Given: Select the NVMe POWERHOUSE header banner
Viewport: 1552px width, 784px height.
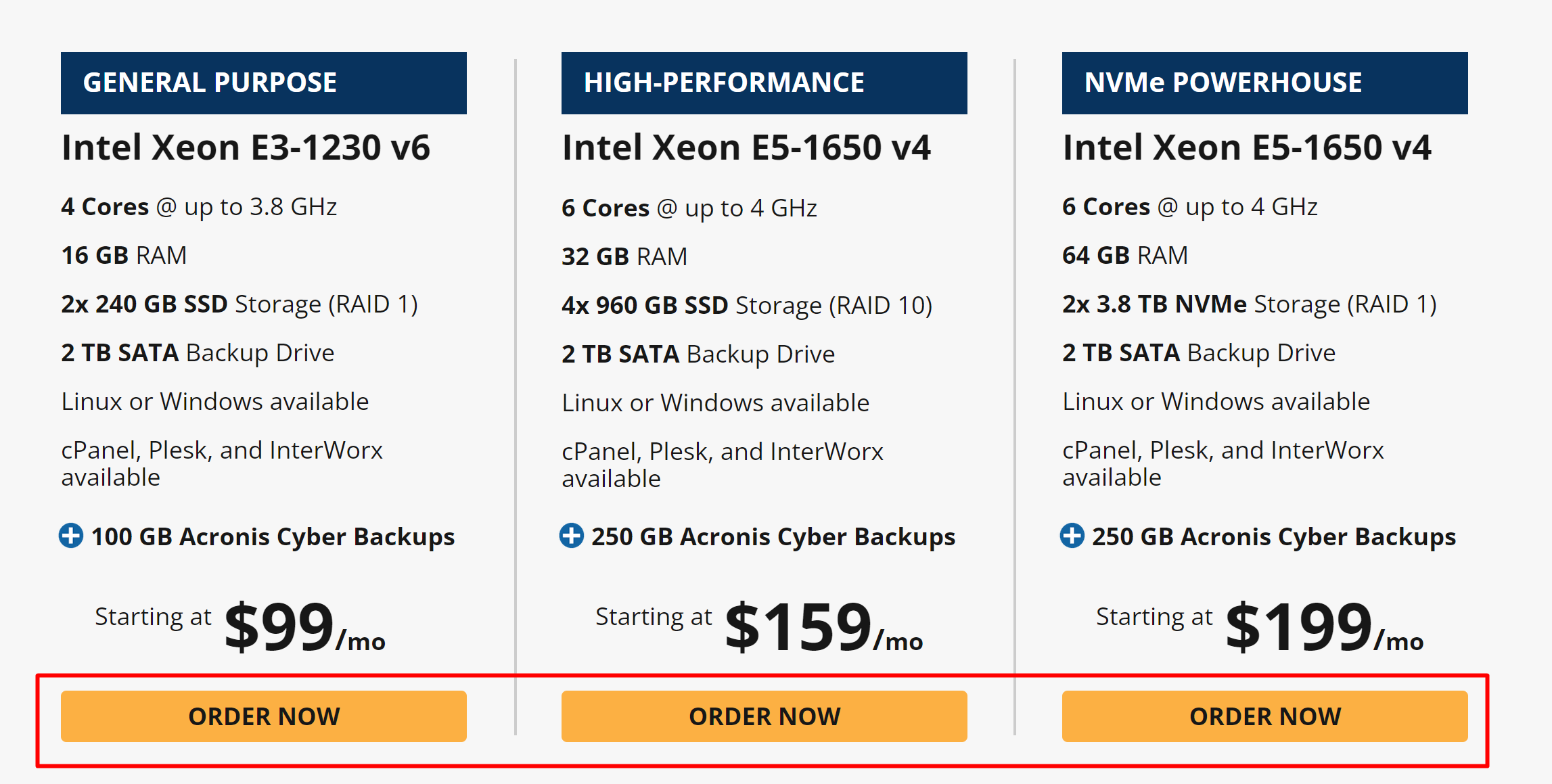Looking at the screenshot, I should coord(1264,83).
